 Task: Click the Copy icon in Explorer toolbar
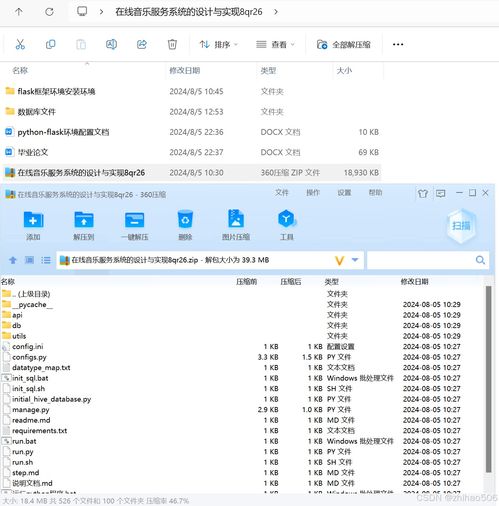51,44
